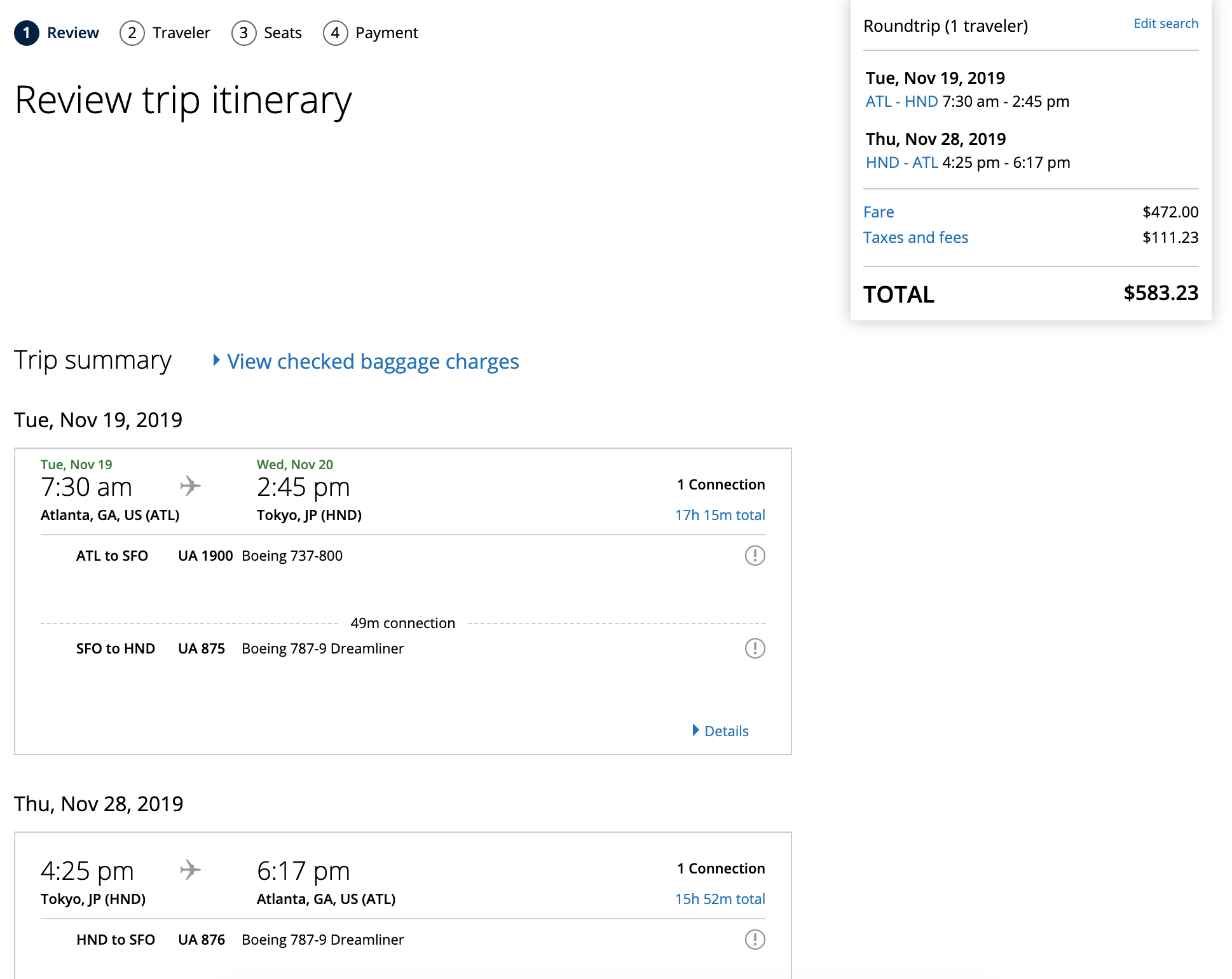Screen dimensions: 1232x979
Task: Click info icon for UA 1900 flight
Action: [755, 556]
